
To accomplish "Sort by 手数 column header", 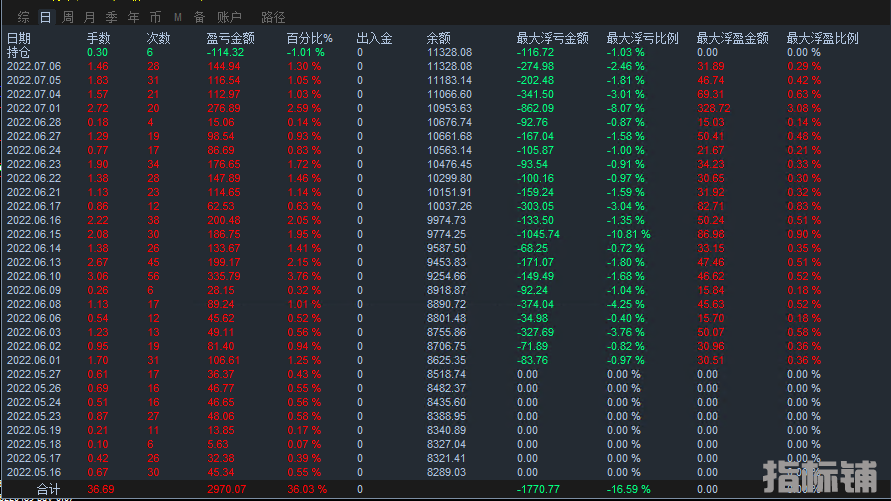I will [98, 38].
